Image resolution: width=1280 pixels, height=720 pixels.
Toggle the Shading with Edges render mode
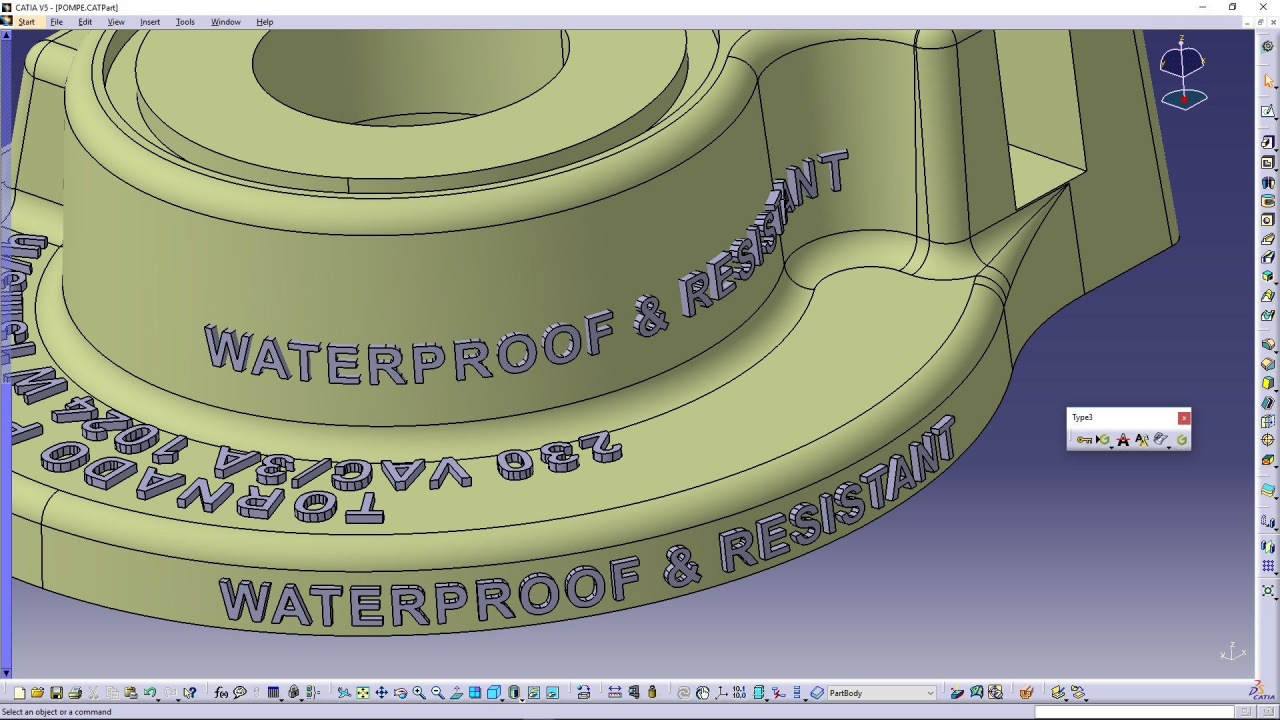coord(513,692)
